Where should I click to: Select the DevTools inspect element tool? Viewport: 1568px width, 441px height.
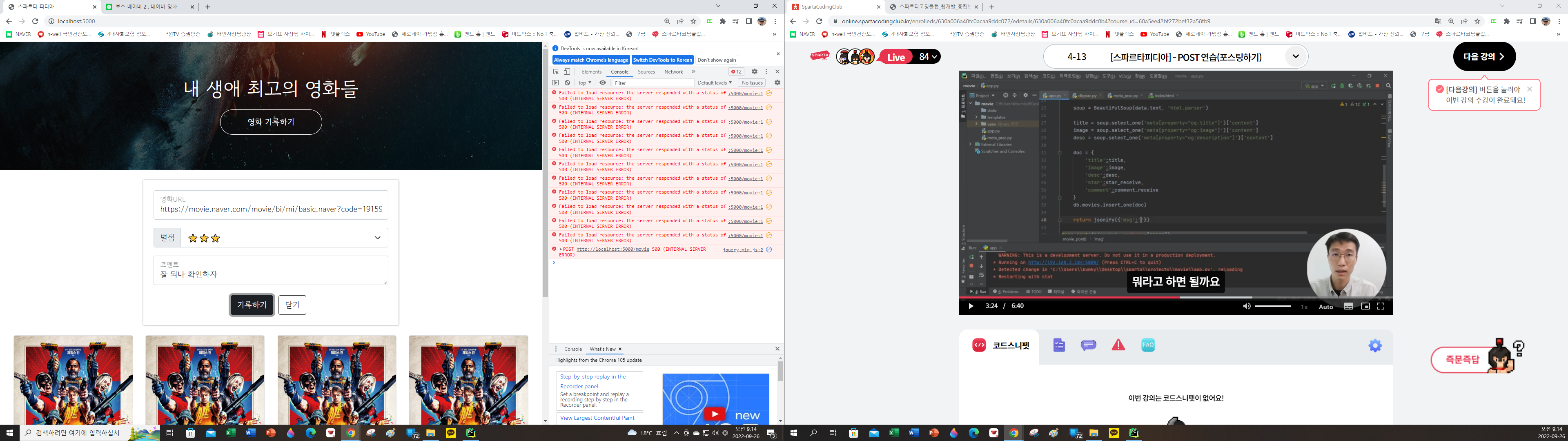[x=556, y=72]
